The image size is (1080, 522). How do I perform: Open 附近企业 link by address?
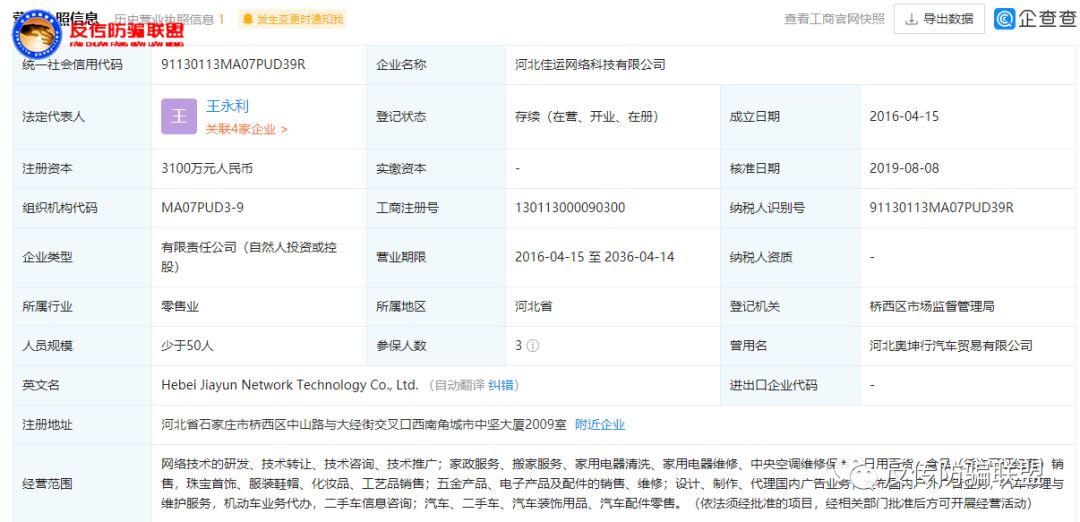pyautogui.click(x=600, y=424)
